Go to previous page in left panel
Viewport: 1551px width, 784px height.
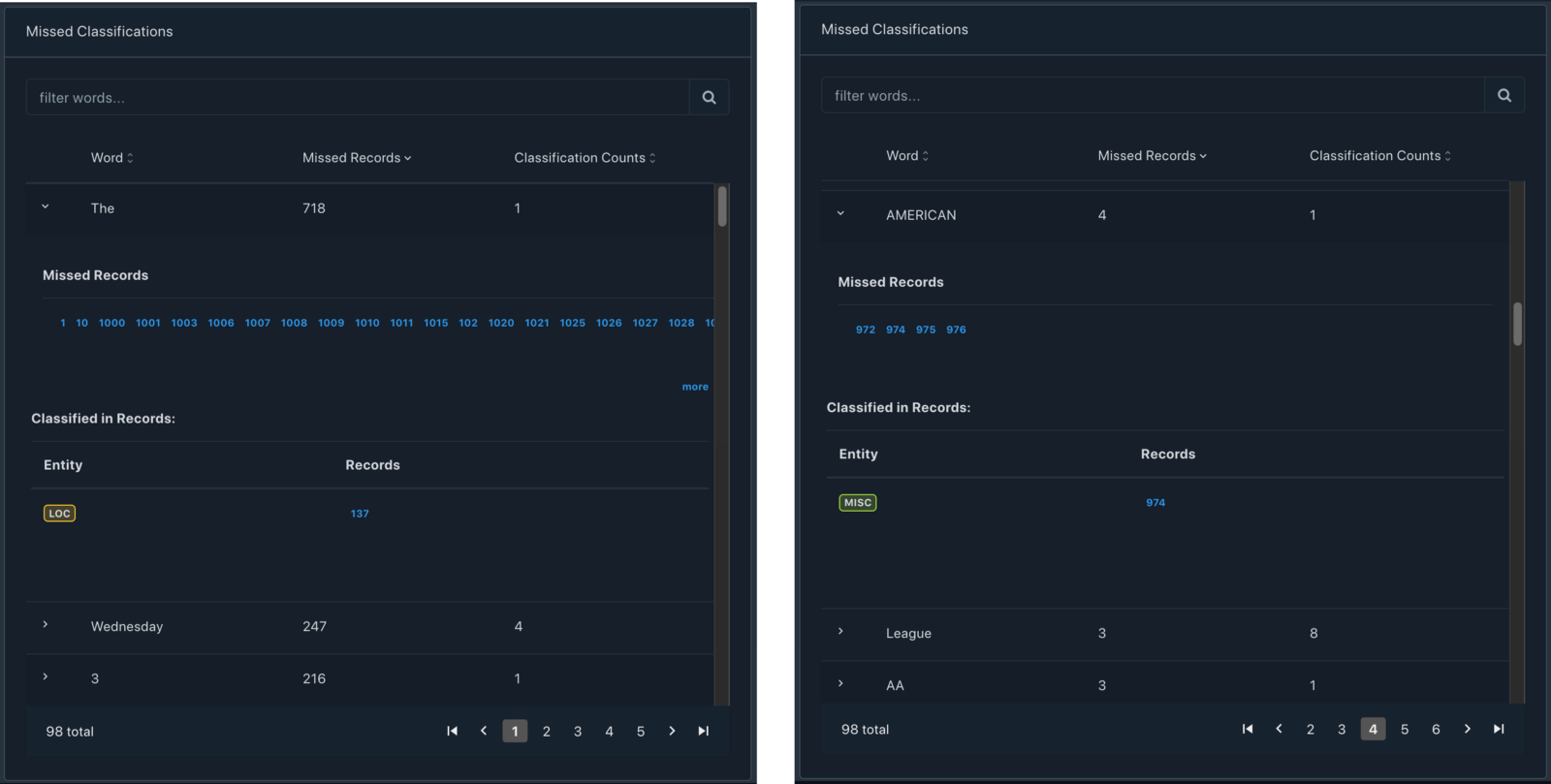click(484, 731)
